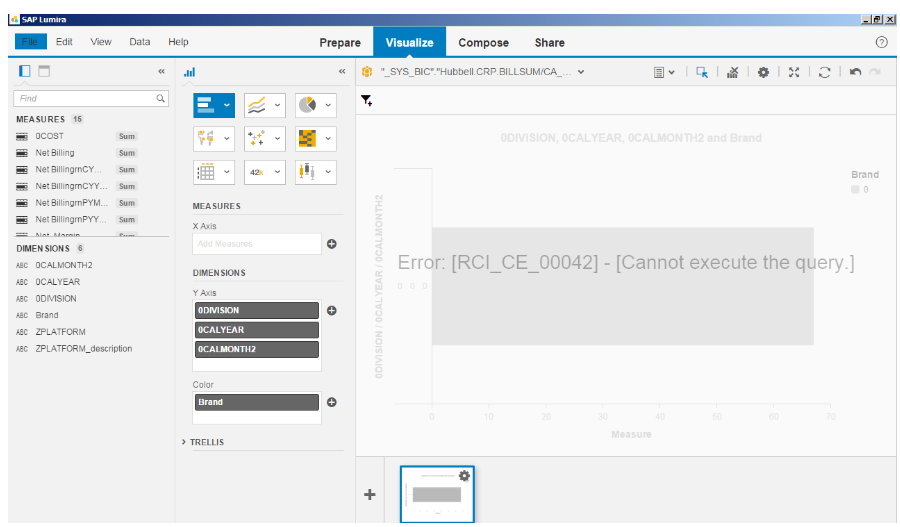Viewport: 900px width, 527px height.
Task: Click the selection pointer toolbar icon
Action: (x=702, y=72)
